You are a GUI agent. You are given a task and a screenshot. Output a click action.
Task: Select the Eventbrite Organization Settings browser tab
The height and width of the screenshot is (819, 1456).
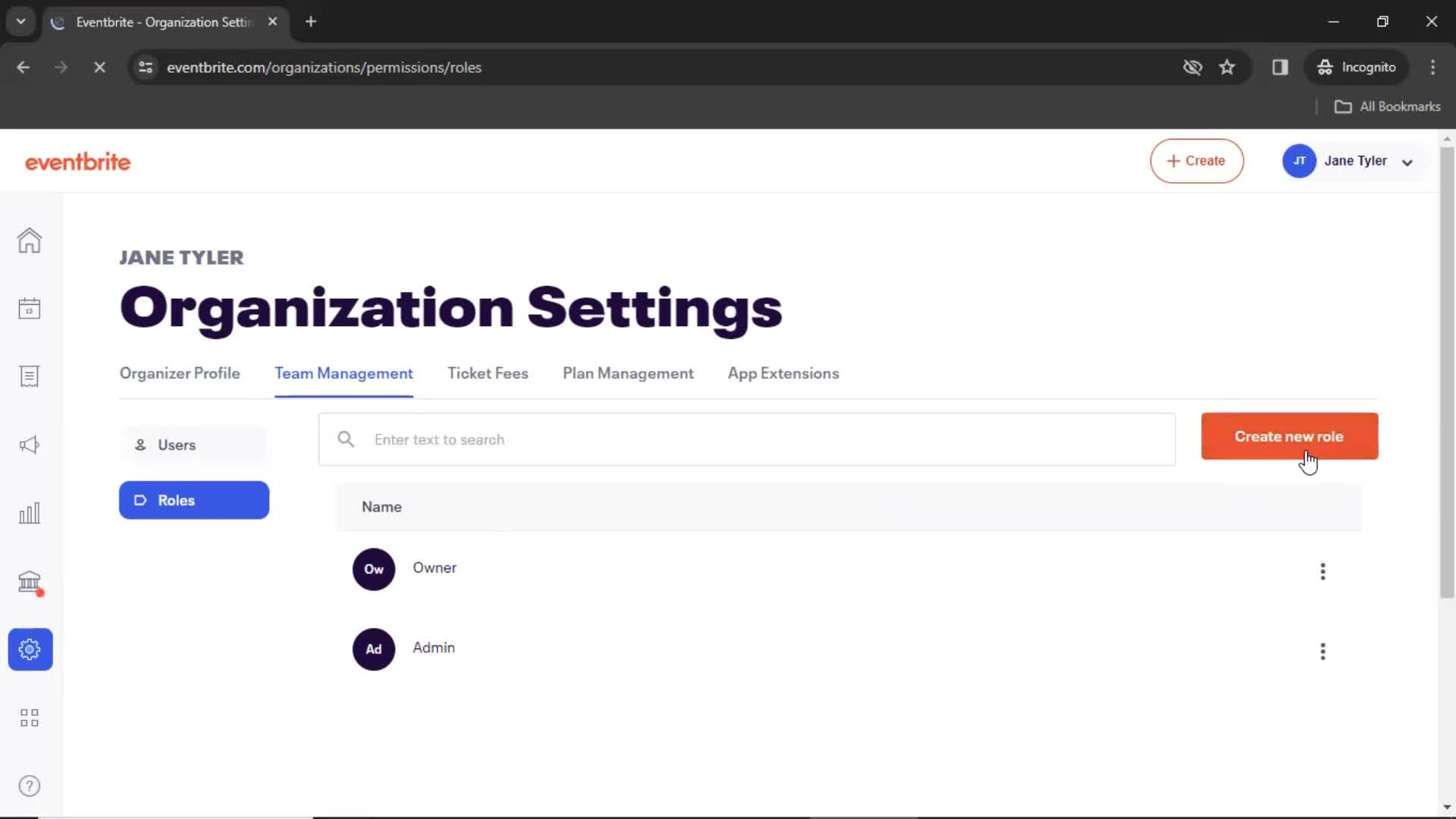click(x=163, y=22)
